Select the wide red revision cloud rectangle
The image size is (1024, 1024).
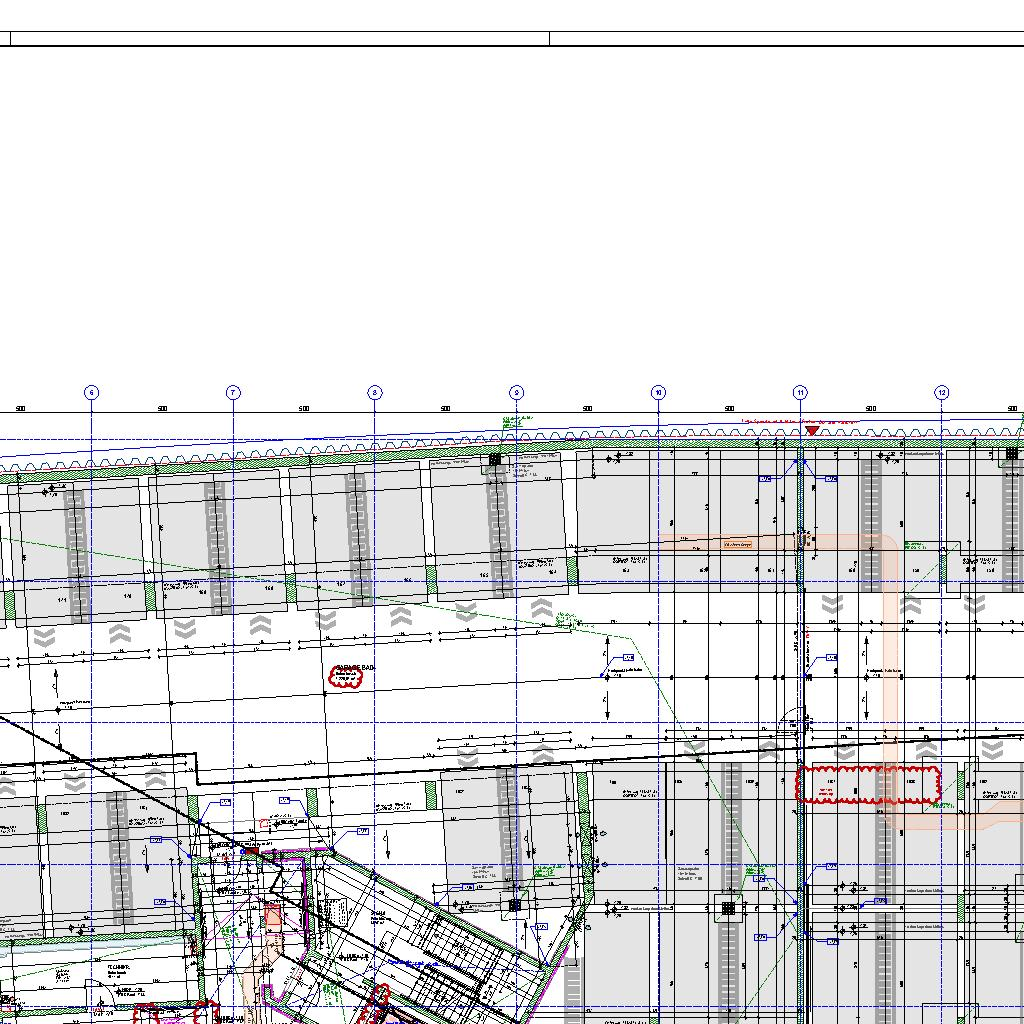(x=868, y=784)
